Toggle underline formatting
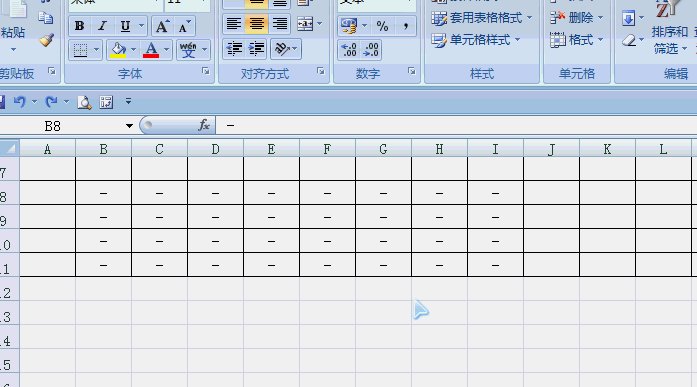The width and height of the screenshot is (697, 387). pyautogui.click(x=125, y=26)
